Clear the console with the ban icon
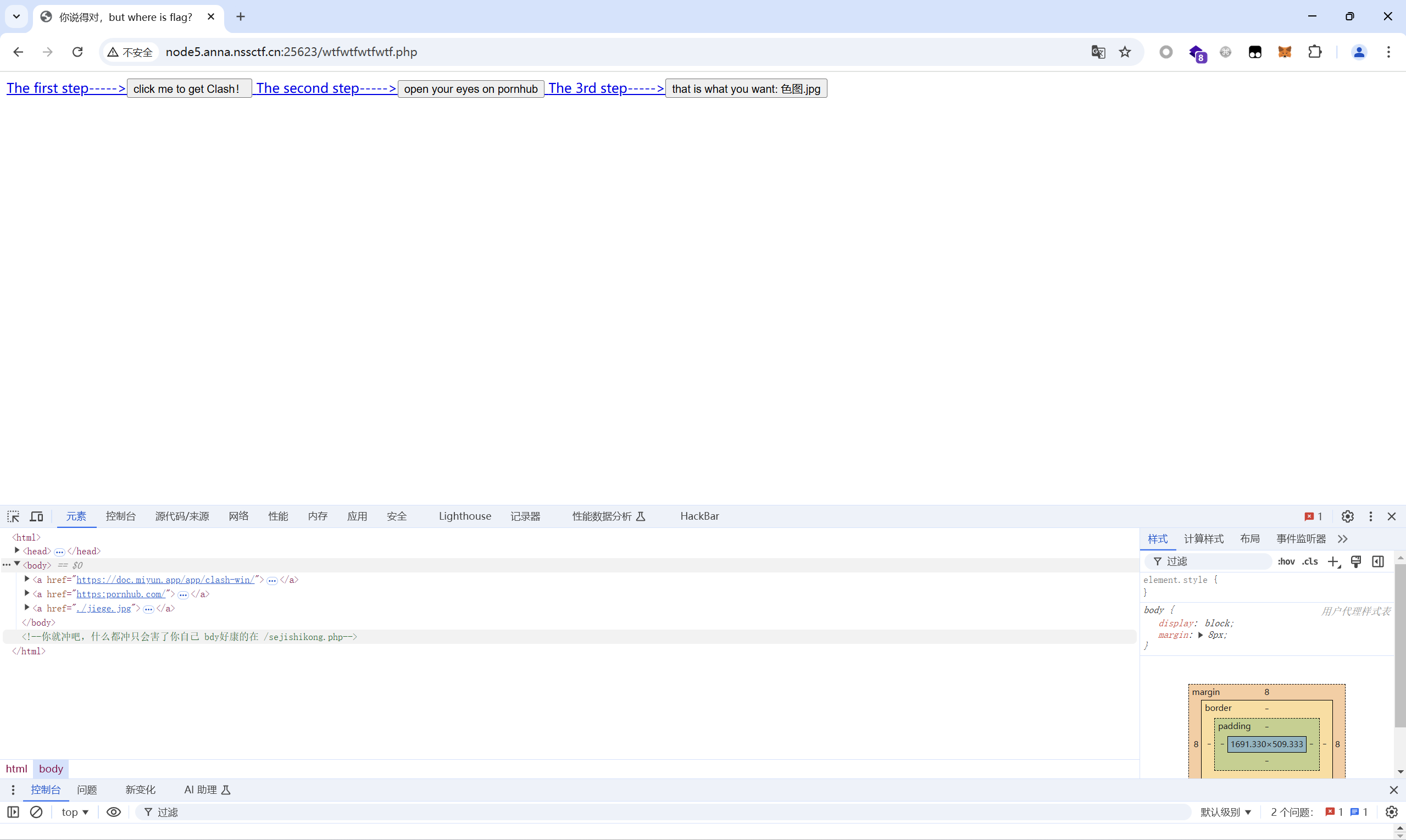The height and width of the screenshot is (840, 1406). tap(36, 813)
